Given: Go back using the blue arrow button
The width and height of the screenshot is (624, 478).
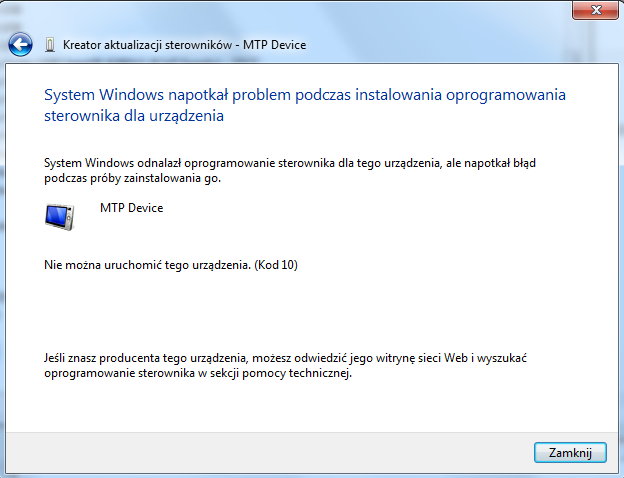Looking at the screenshot, I should [x=21, y=45].
